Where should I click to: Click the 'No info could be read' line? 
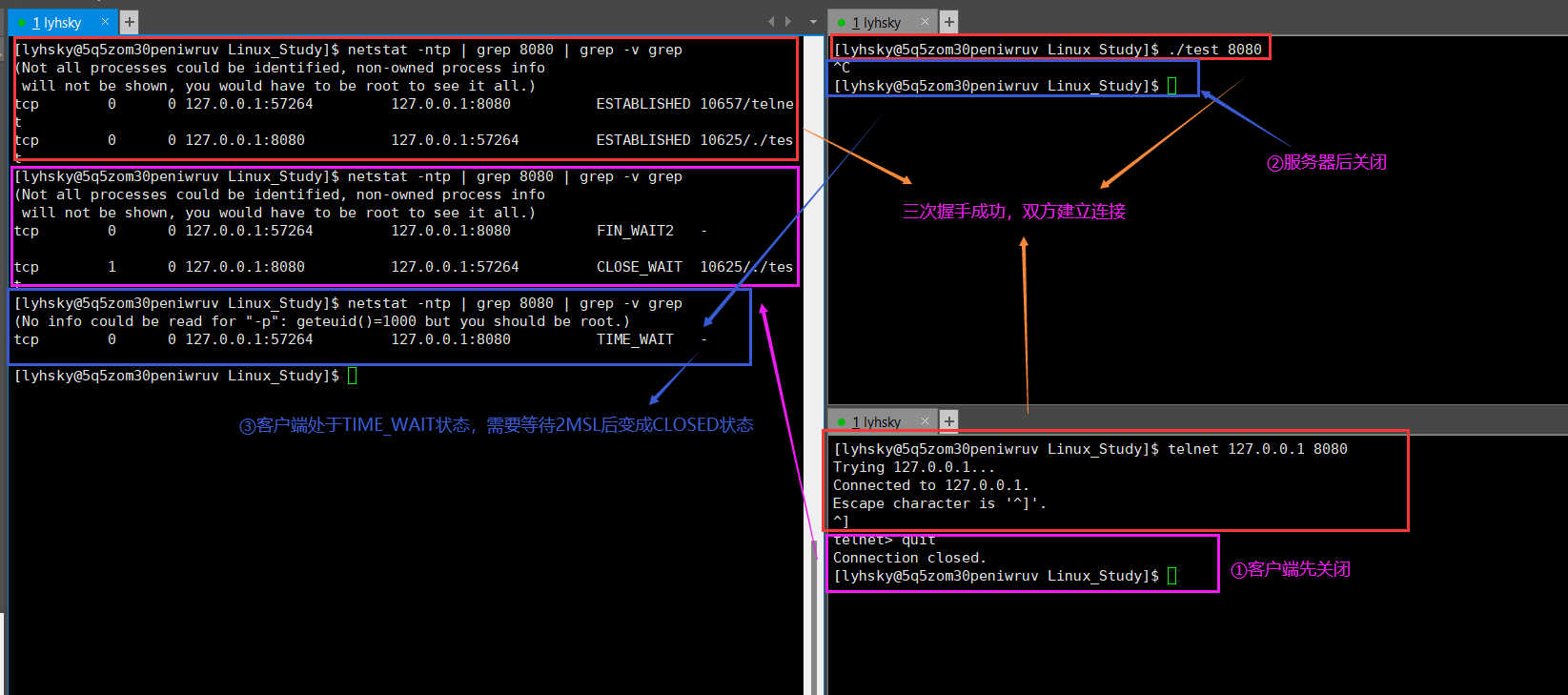(322, 321)
